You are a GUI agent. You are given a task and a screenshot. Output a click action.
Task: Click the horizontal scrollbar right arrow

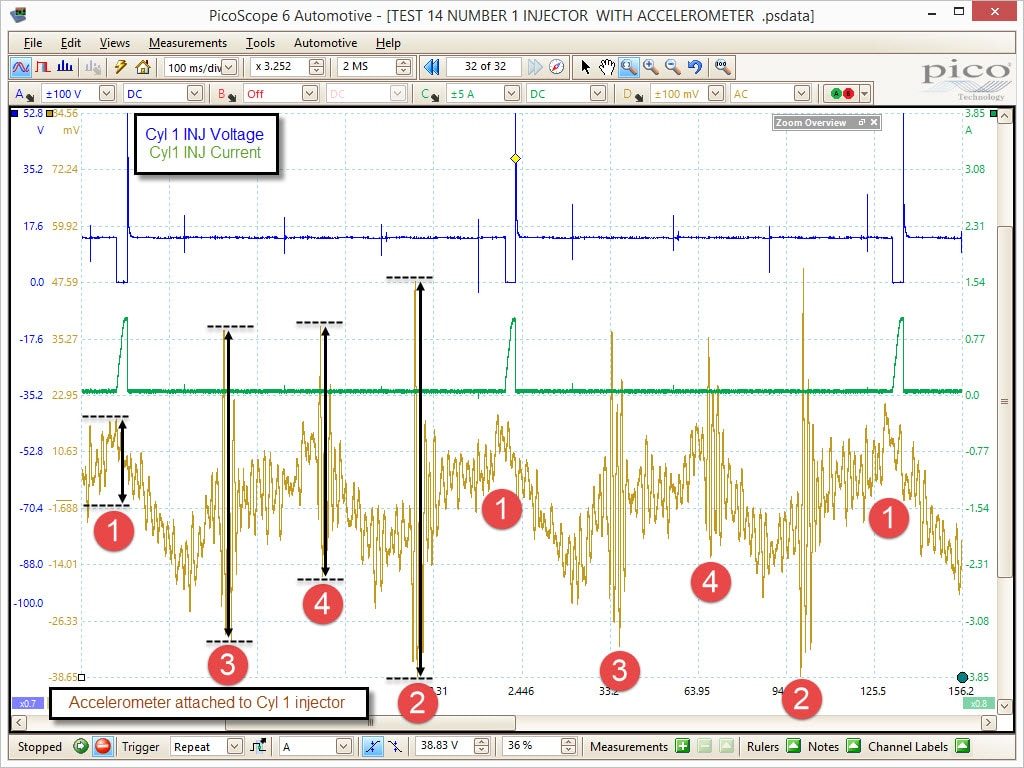989,722
